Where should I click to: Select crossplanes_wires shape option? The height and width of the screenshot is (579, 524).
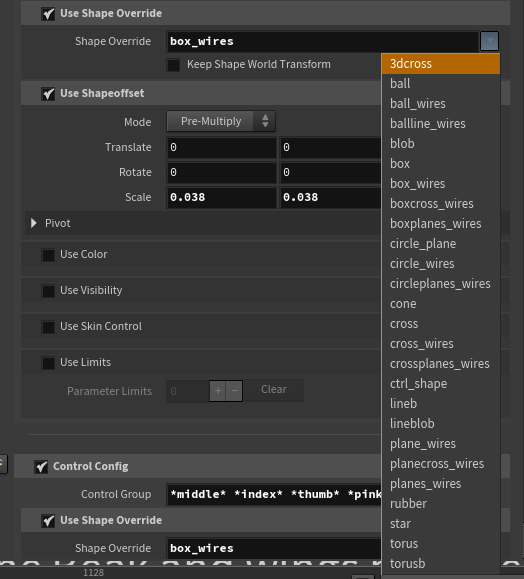click(441, 363)
